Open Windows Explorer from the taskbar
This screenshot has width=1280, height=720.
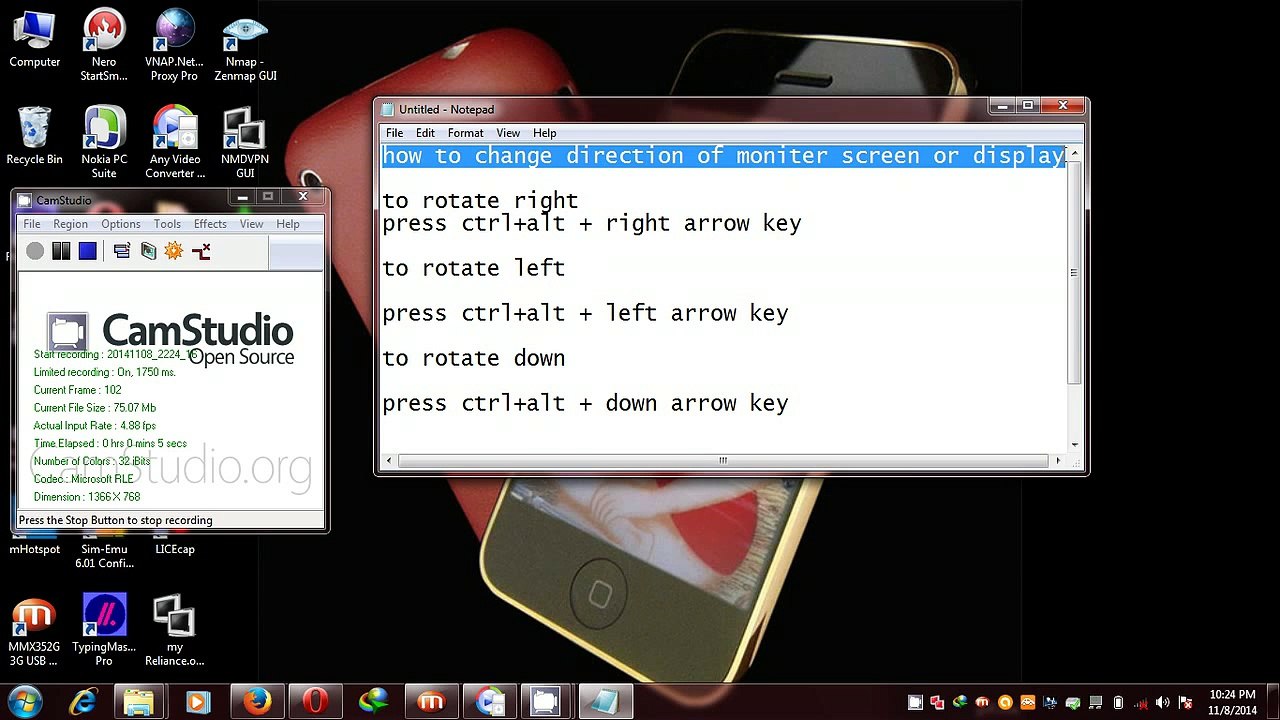(140, 702)
